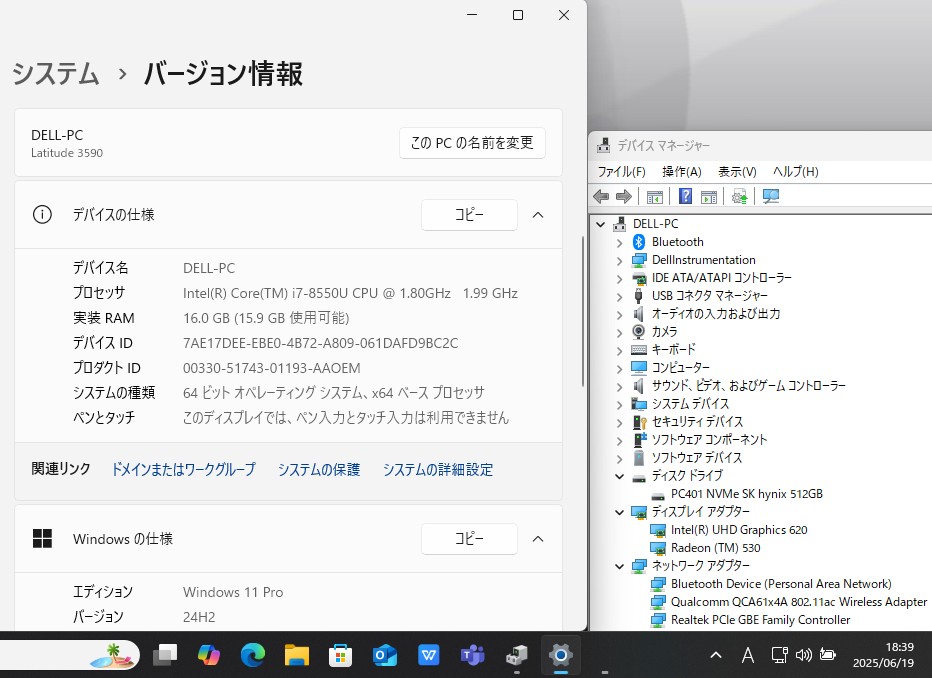Open the WPS Writer taskbar icon

(429, 655)
